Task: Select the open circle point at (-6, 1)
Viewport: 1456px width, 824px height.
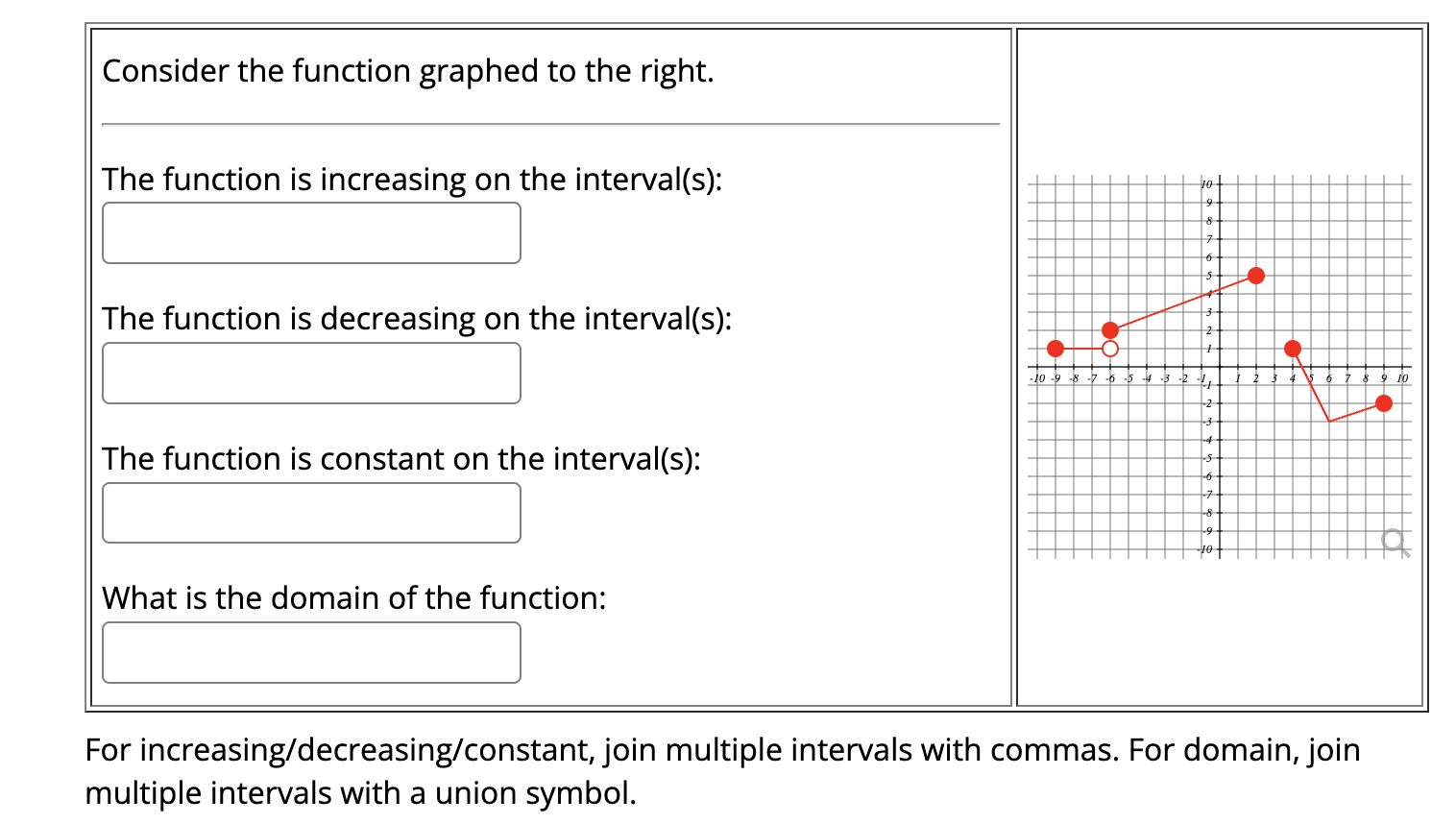Action: coord(1112,349)
